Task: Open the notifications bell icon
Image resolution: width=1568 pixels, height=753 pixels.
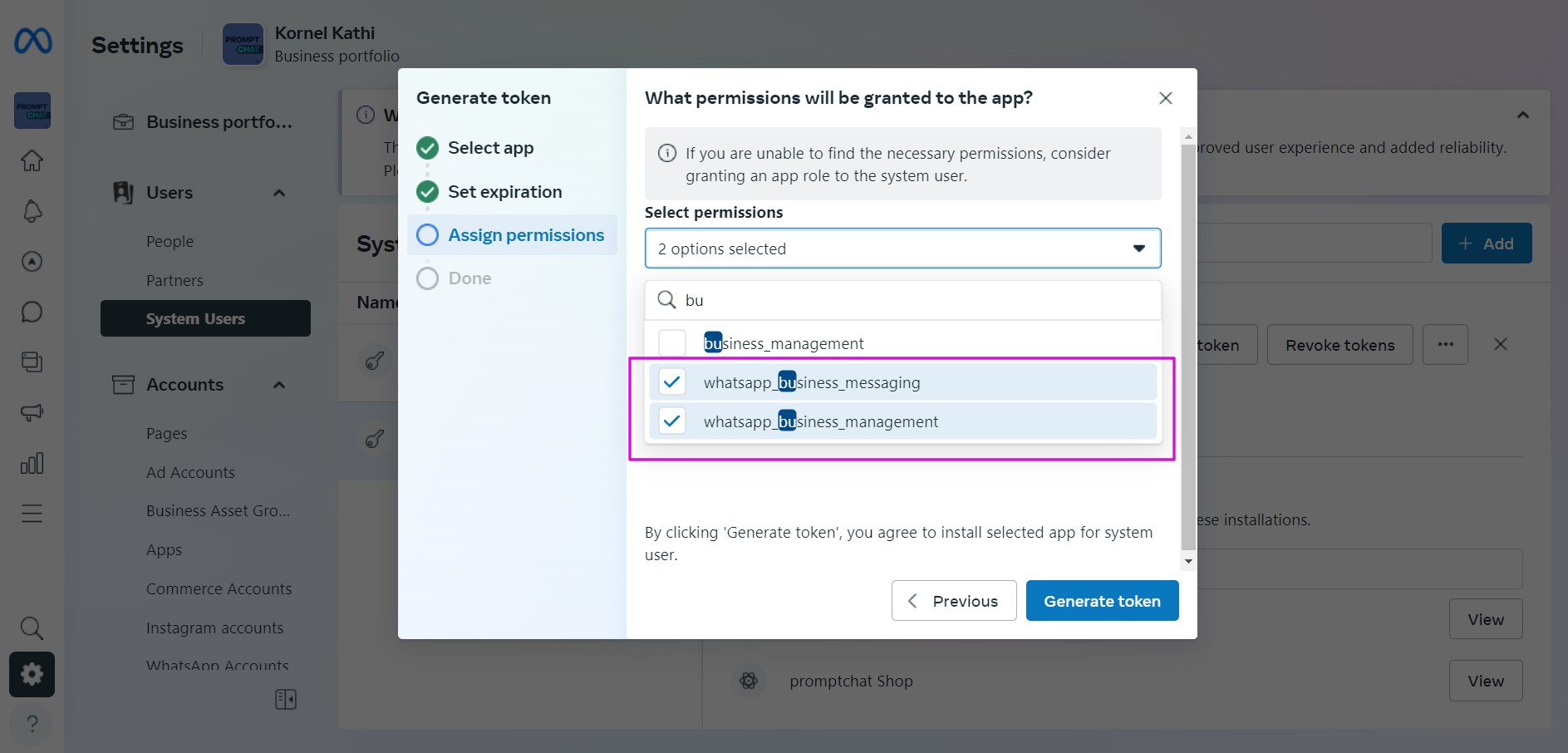Action: pos(32,211)
